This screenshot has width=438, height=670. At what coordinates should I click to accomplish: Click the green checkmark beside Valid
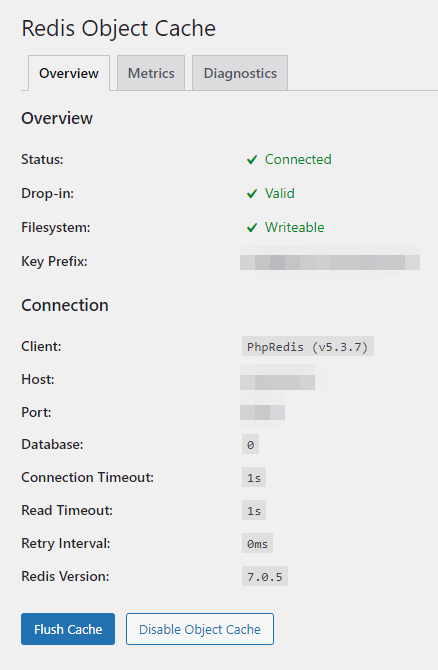(252, 194)
